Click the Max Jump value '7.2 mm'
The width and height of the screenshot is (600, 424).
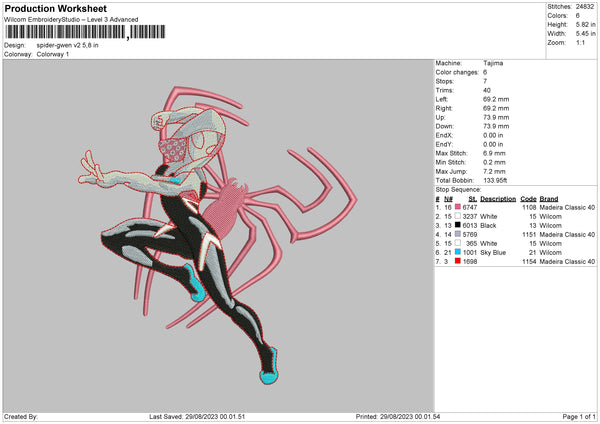[x=494, y=171]
